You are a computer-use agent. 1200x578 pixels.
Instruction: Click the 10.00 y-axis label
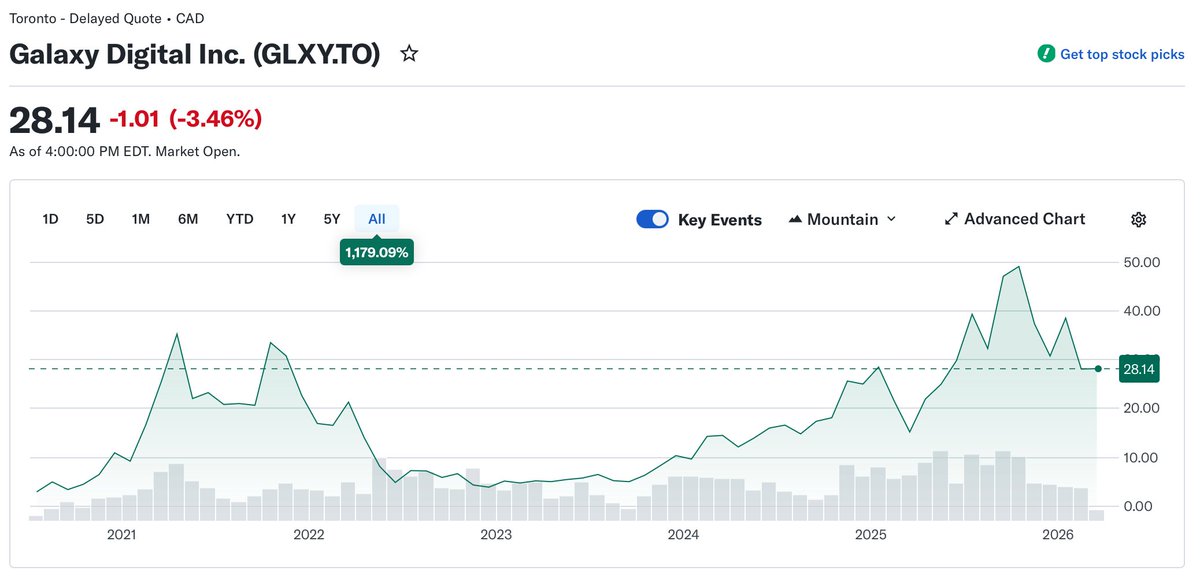1141,458
